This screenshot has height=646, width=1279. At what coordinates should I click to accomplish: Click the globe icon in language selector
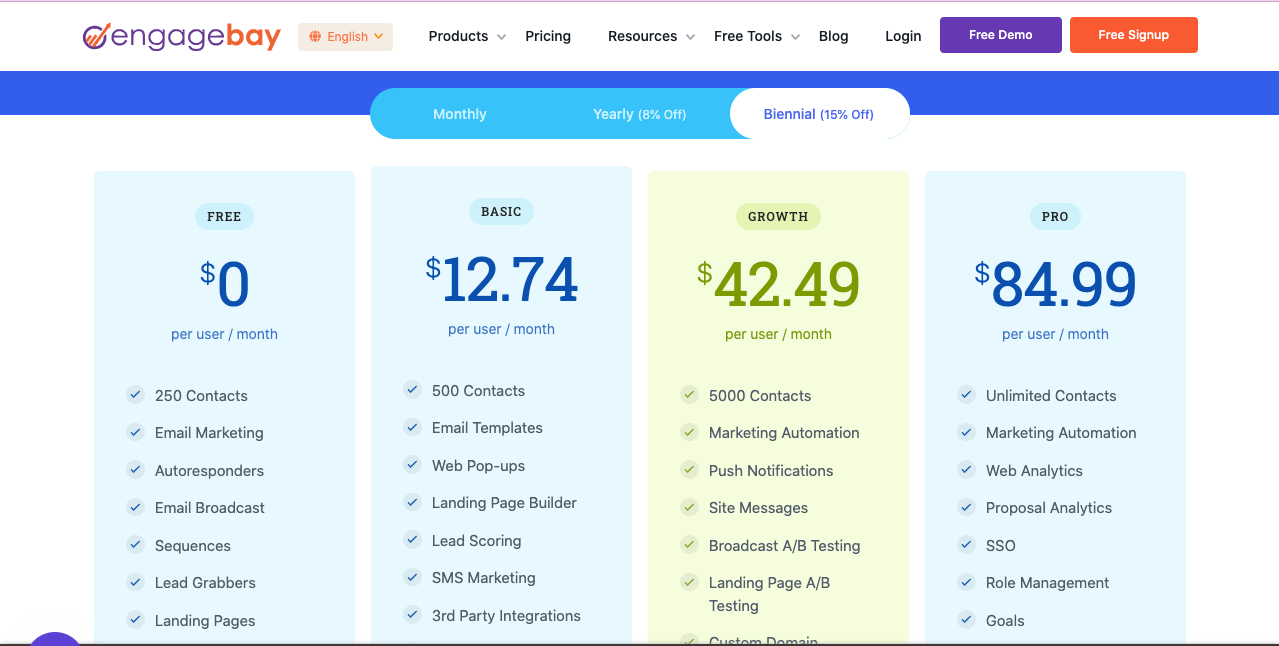[315, 37]
